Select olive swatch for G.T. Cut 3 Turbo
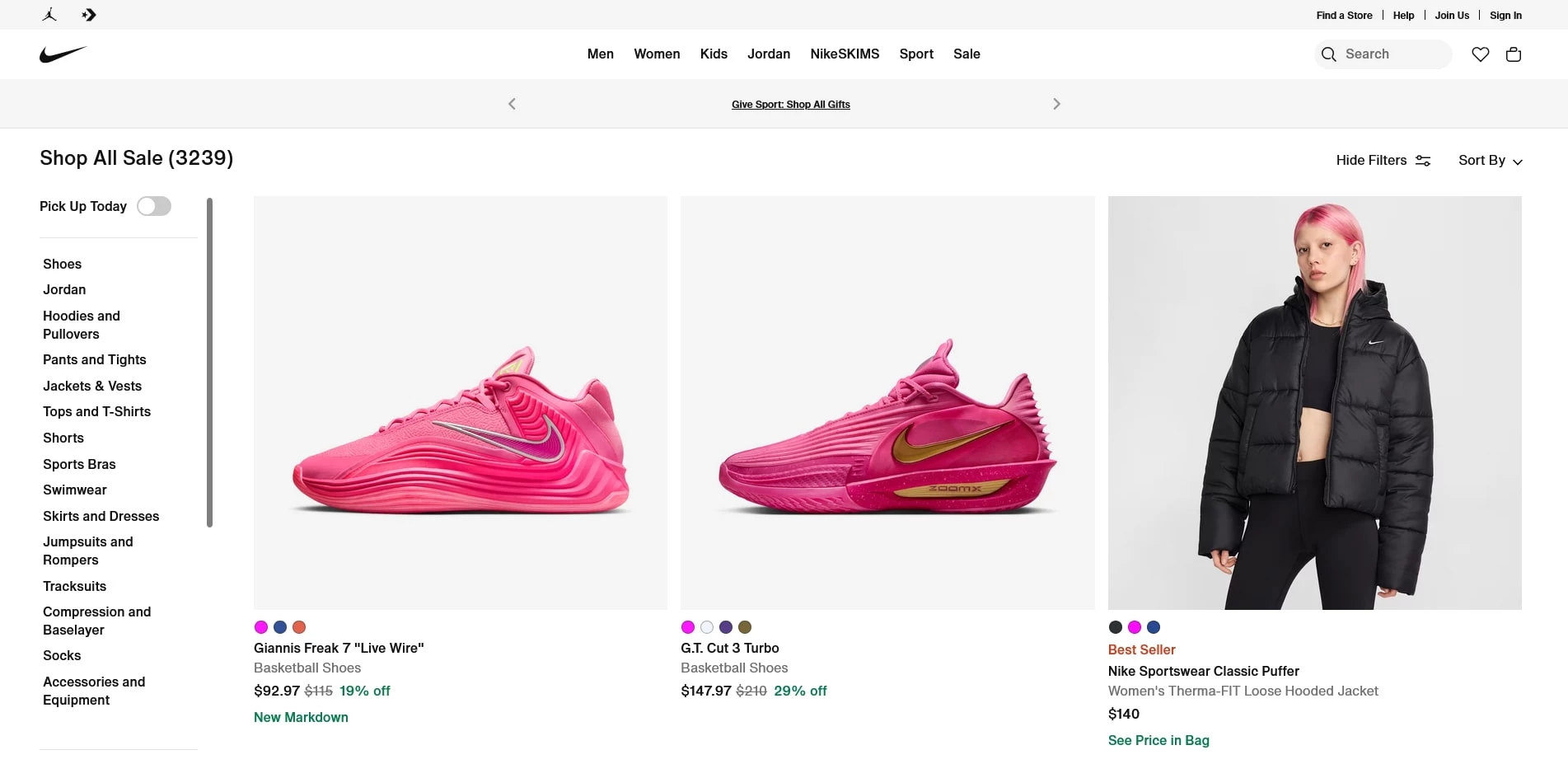 pos(745,627)
